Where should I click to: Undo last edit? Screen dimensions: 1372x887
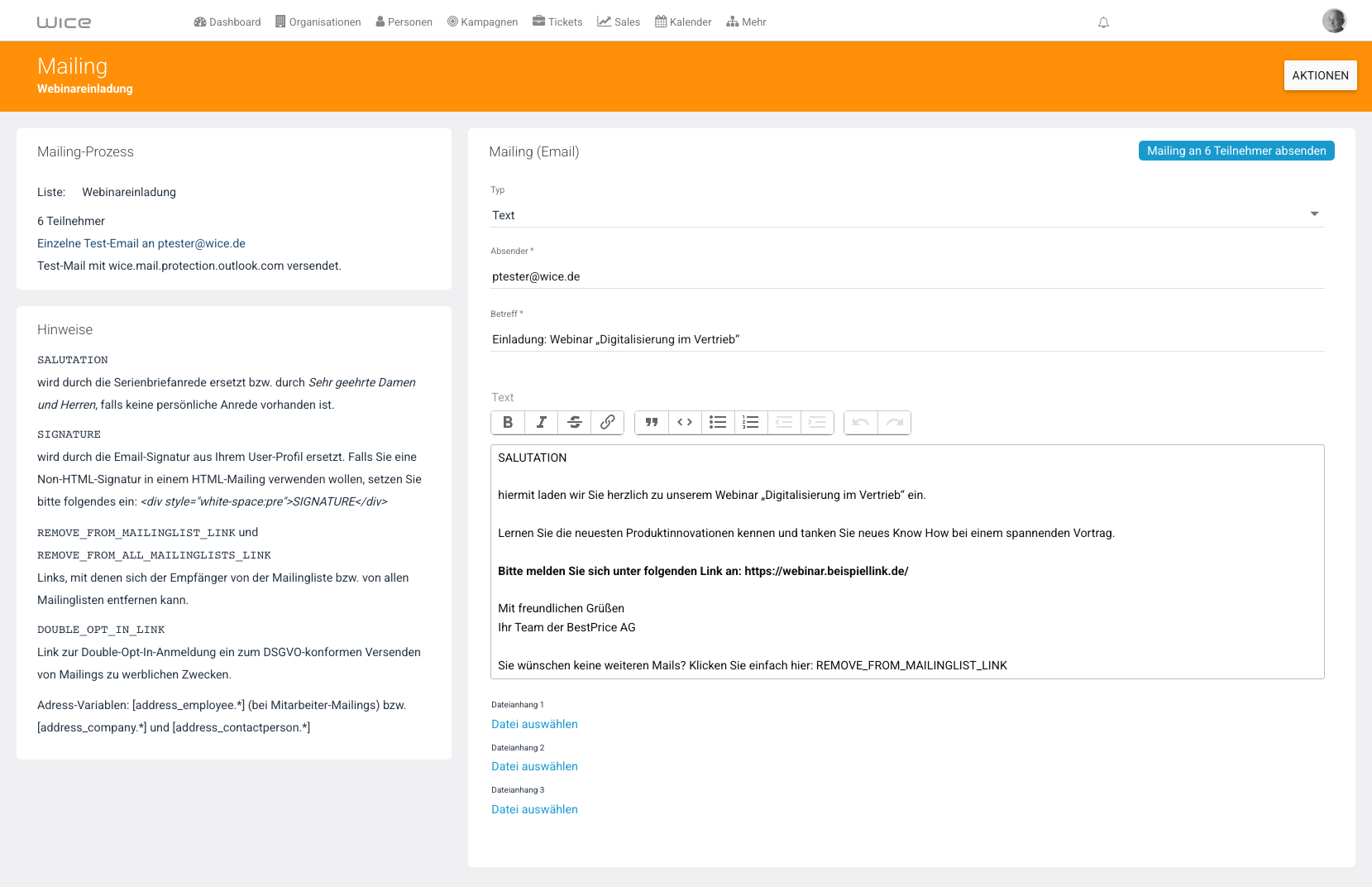[x=861, y=423]
